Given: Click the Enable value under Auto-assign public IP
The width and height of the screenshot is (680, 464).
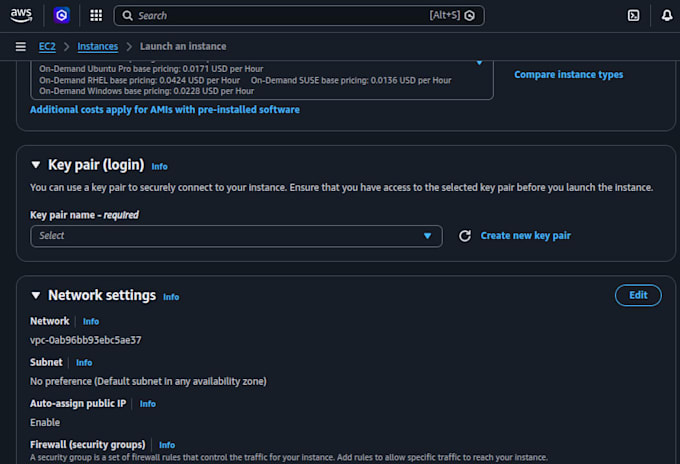Looking at the screenshot, I should 45,422.
